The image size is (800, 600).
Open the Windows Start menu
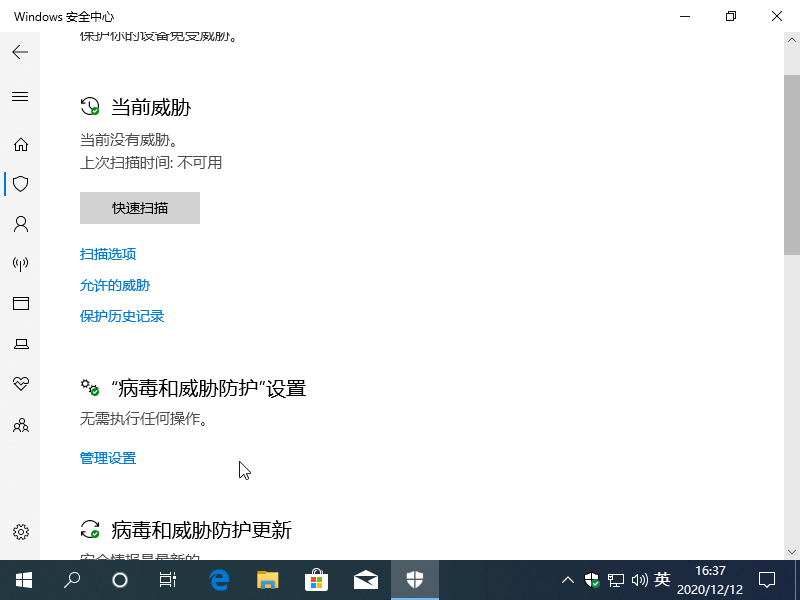coord(22,579)
